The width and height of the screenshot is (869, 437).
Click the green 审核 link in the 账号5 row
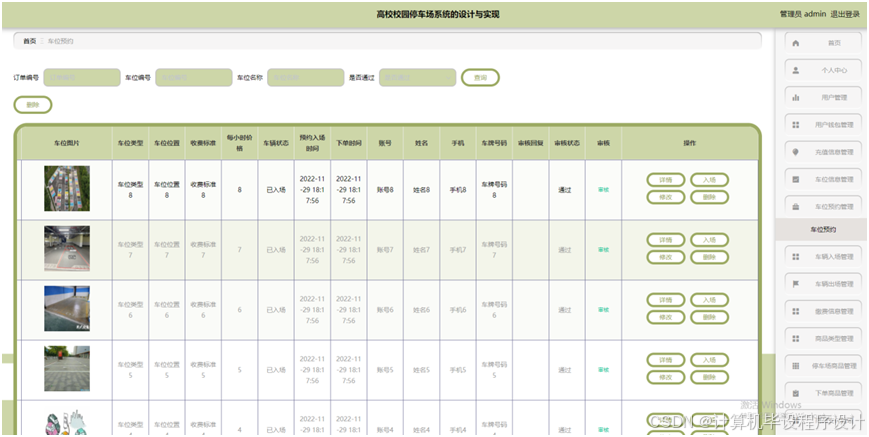pyautogui.click(x=603, y=370)
